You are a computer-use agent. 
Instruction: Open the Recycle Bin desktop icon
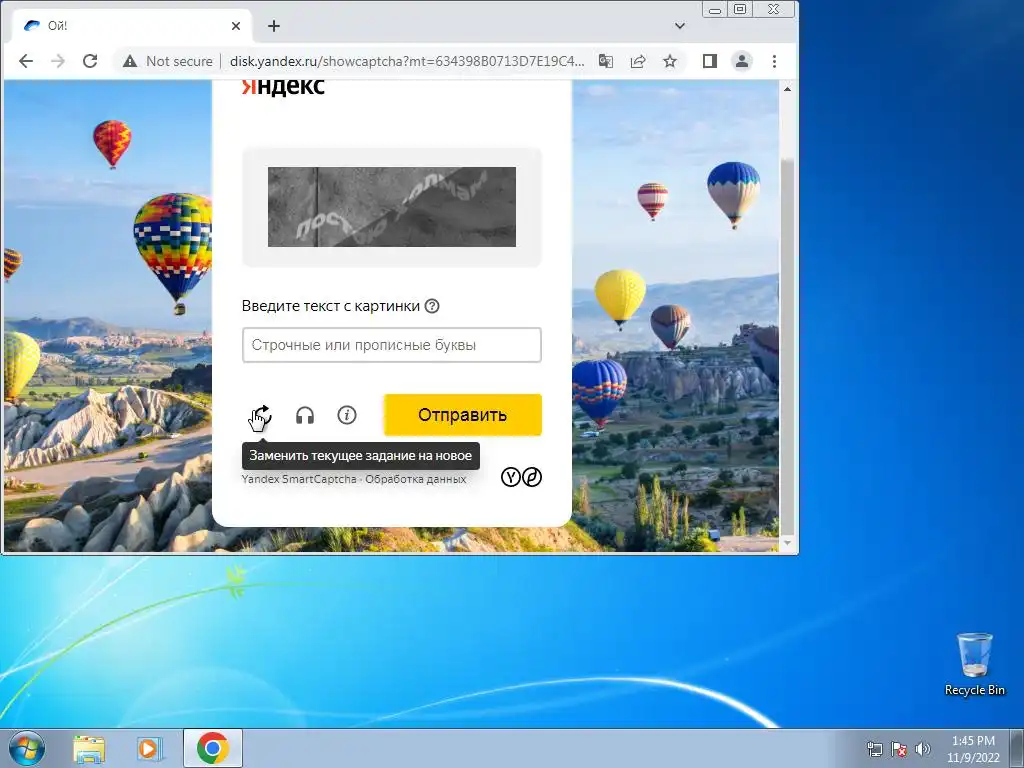point(974,664)
